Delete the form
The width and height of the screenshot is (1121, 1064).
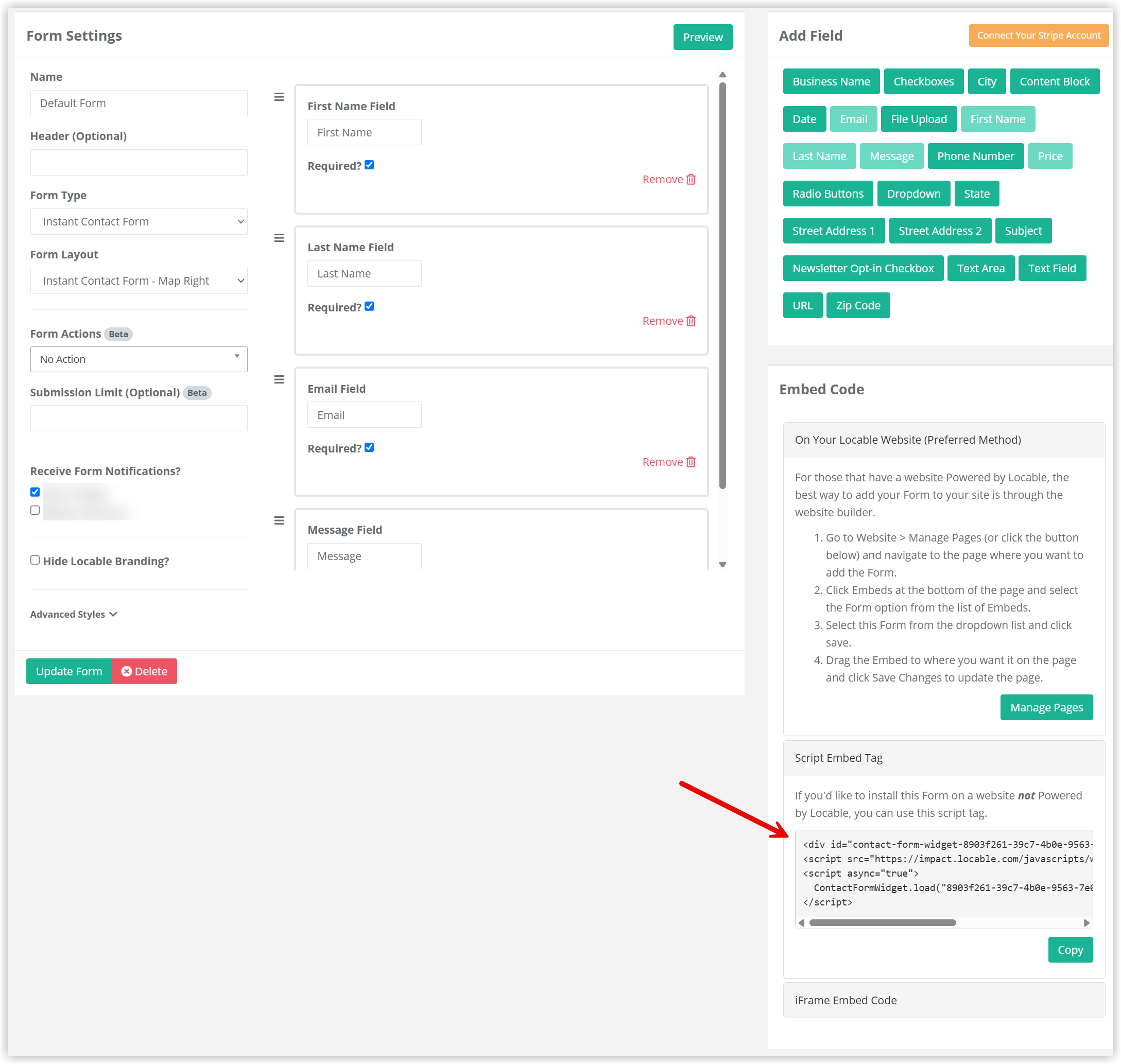click(144, 672)
